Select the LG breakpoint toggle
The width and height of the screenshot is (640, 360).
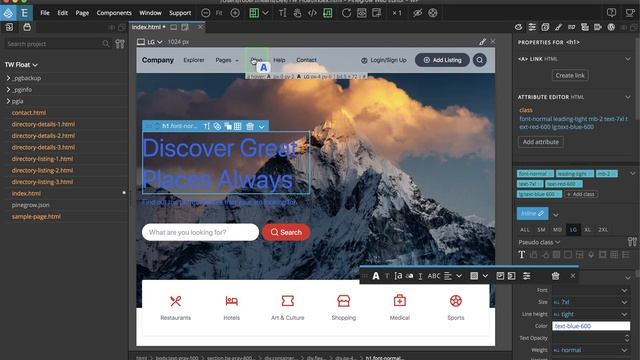573,230
